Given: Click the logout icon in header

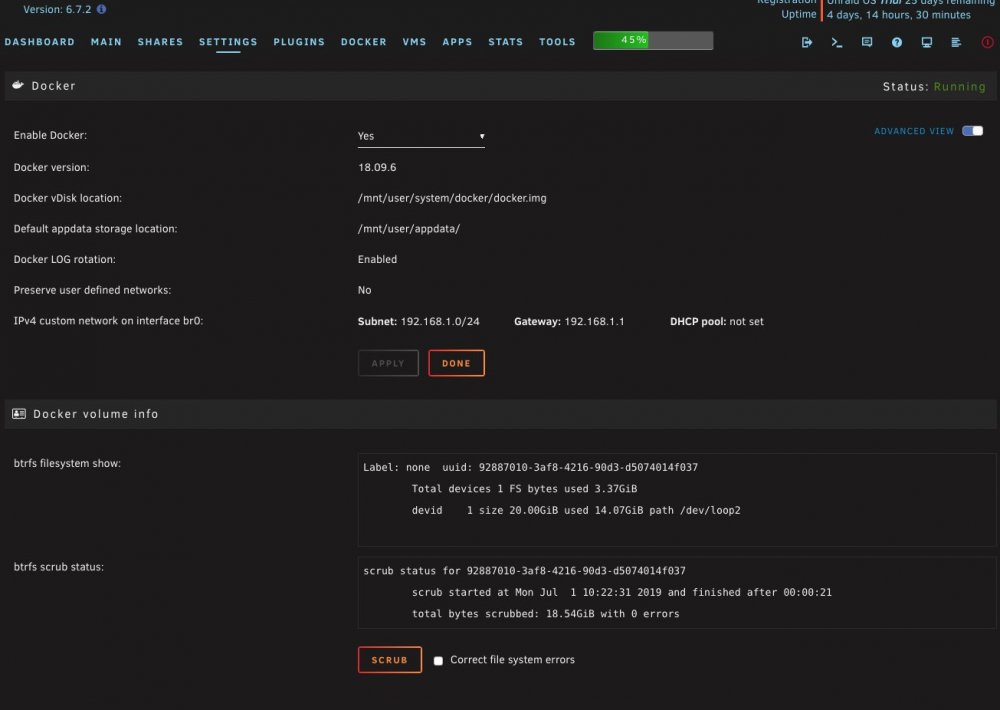Looking at the screenshot, I should (807, 42).
